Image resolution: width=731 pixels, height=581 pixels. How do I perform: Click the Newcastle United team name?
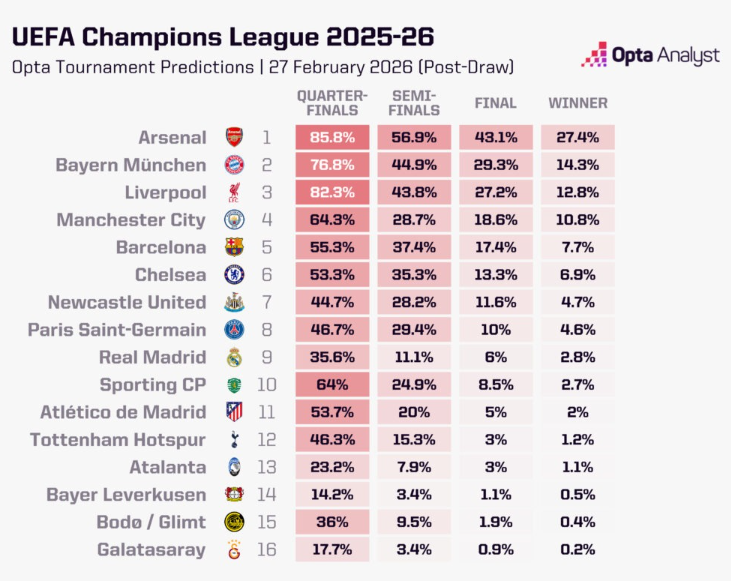coord(127,302)
